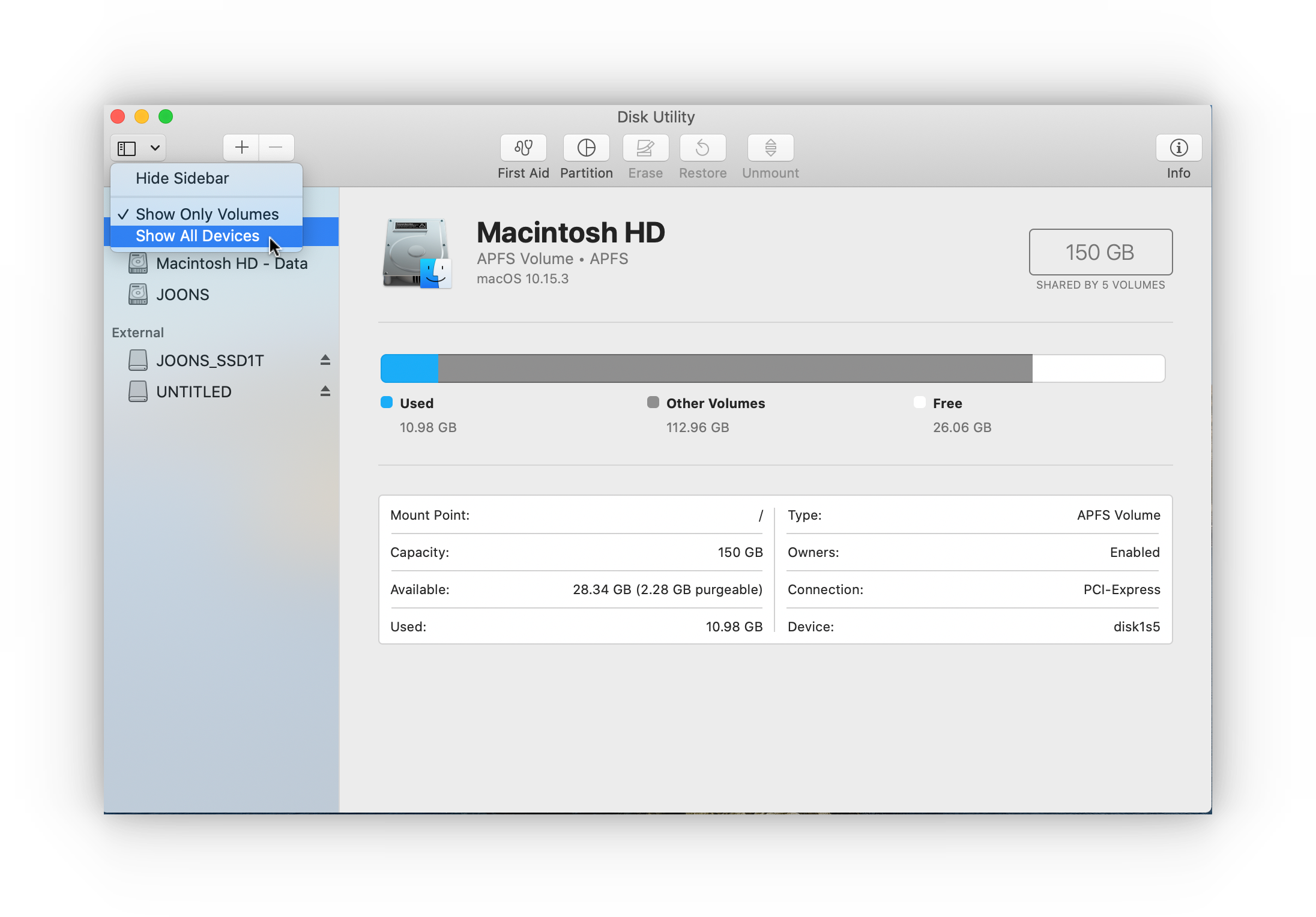Add a volume with the plus button
This screenshot has height=917, width=1316.
point(241,148)
